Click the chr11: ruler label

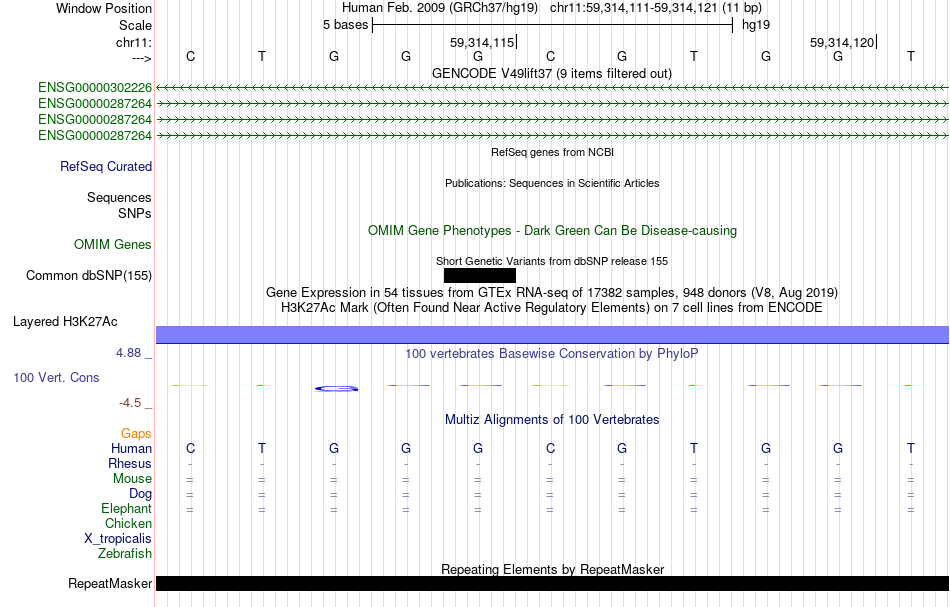point(134,42)
